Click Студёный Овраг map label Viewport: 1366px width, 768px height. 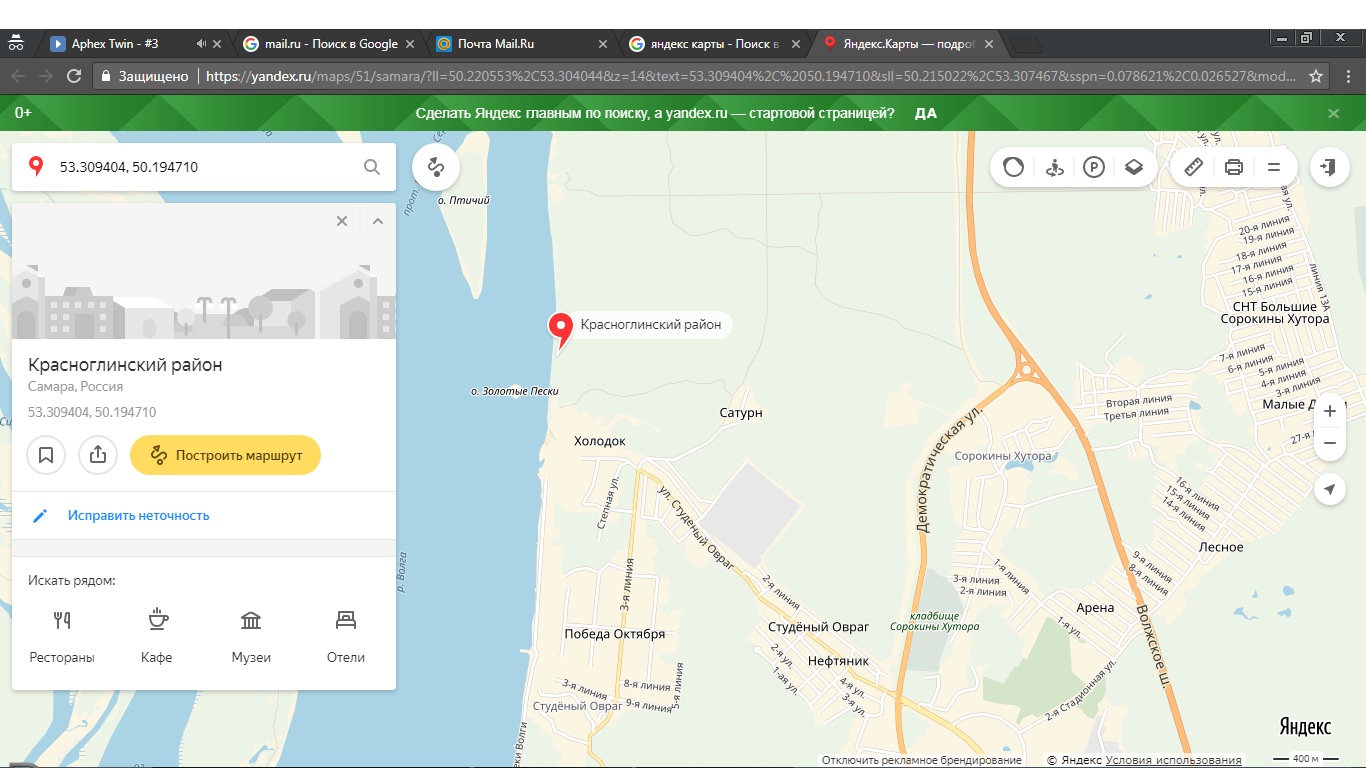pos(818,627)
